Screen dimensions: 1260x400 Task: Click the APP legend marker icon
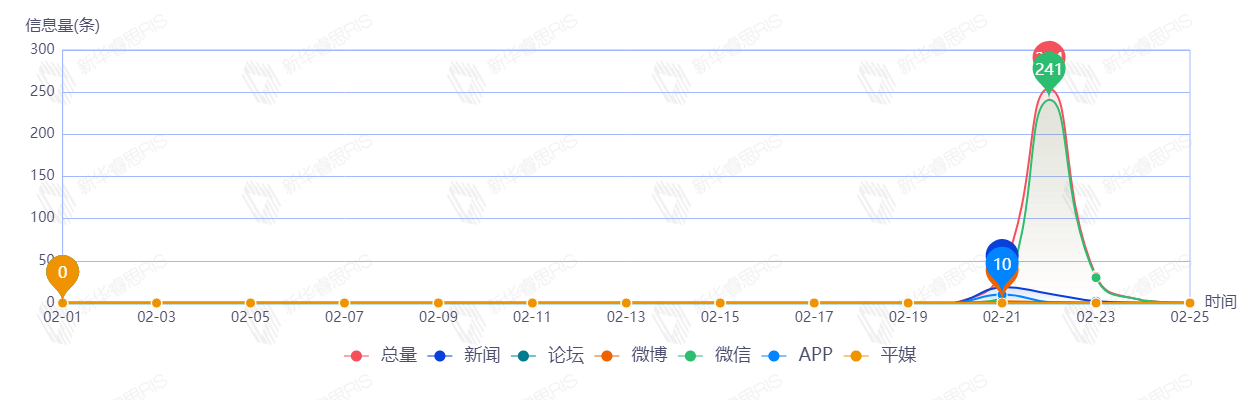tap(773, 356)
